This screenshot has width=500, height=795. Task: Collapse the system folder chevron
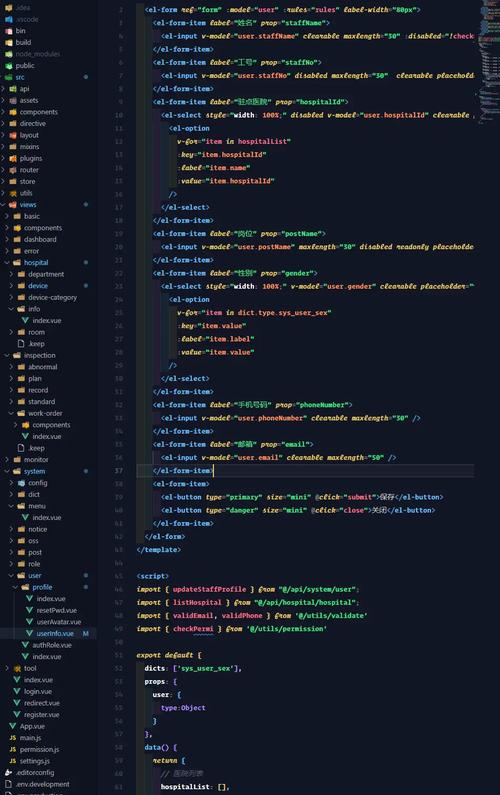click(7, 471)
